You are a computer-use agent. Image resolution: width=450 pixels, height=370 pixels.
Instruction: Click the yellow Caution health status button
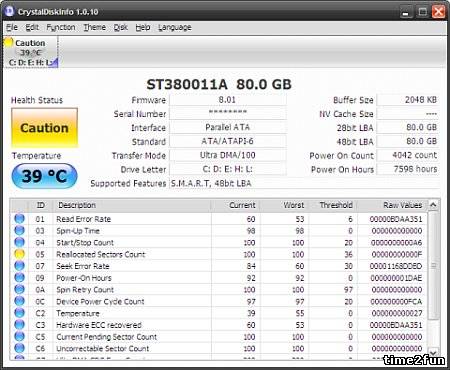click(x=44, y=128)
